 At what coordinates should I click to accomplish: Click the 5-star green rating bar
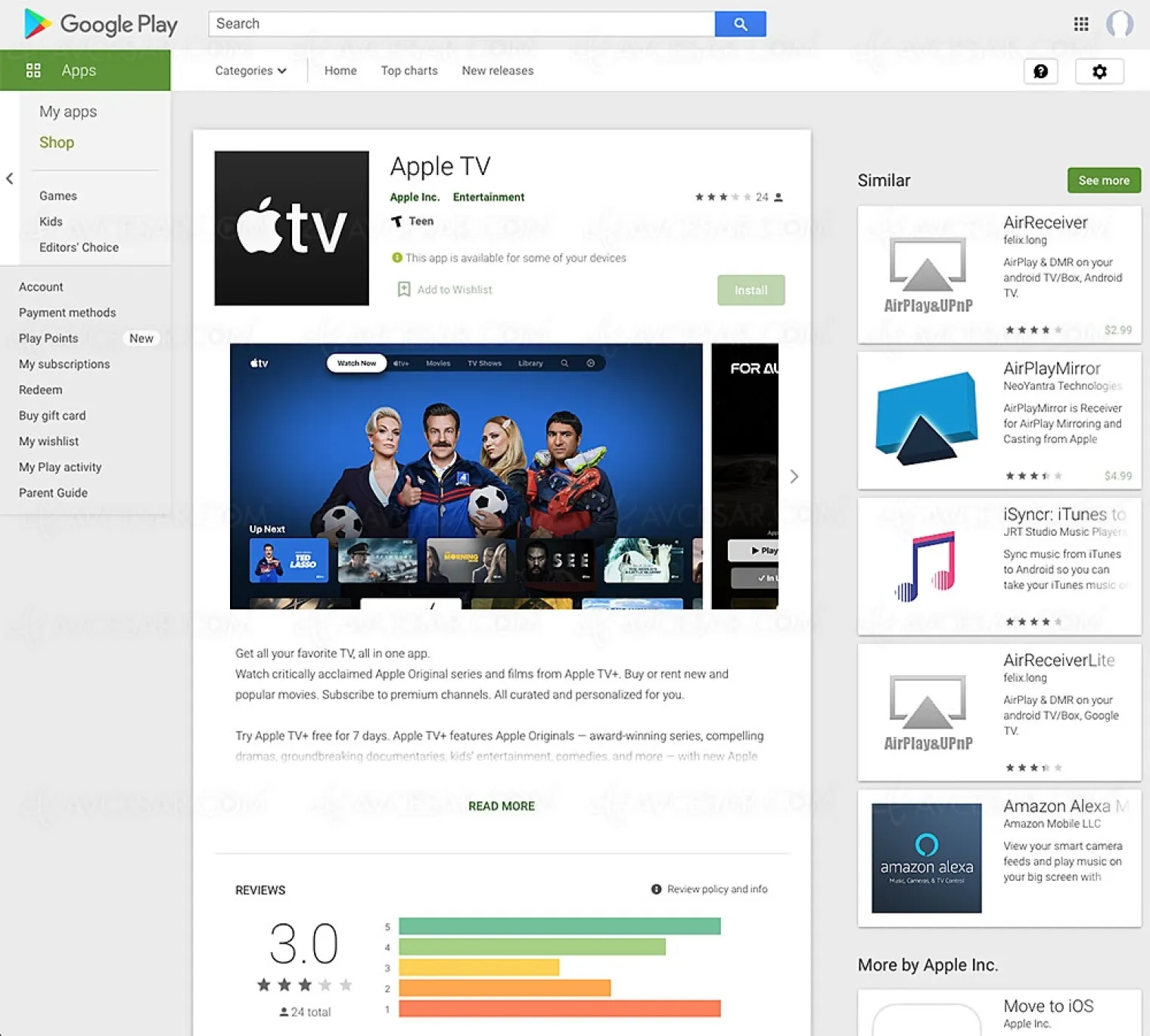560,926
